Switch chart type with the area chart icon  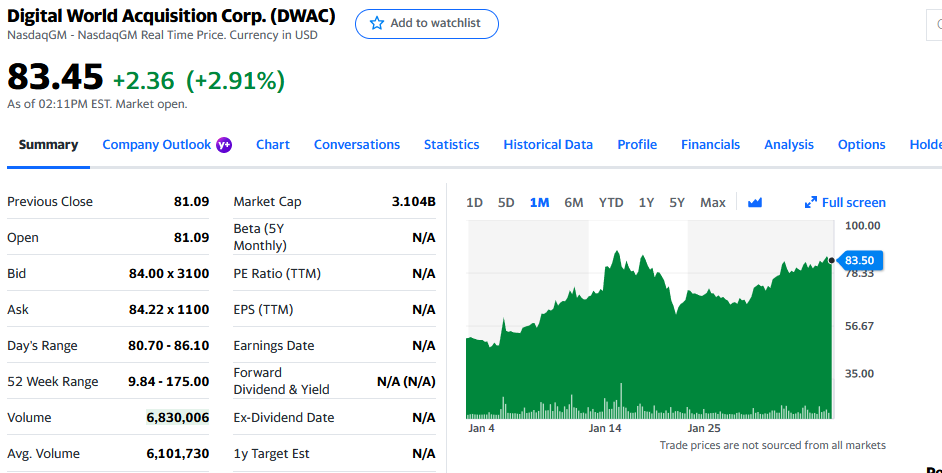[755, 203]
